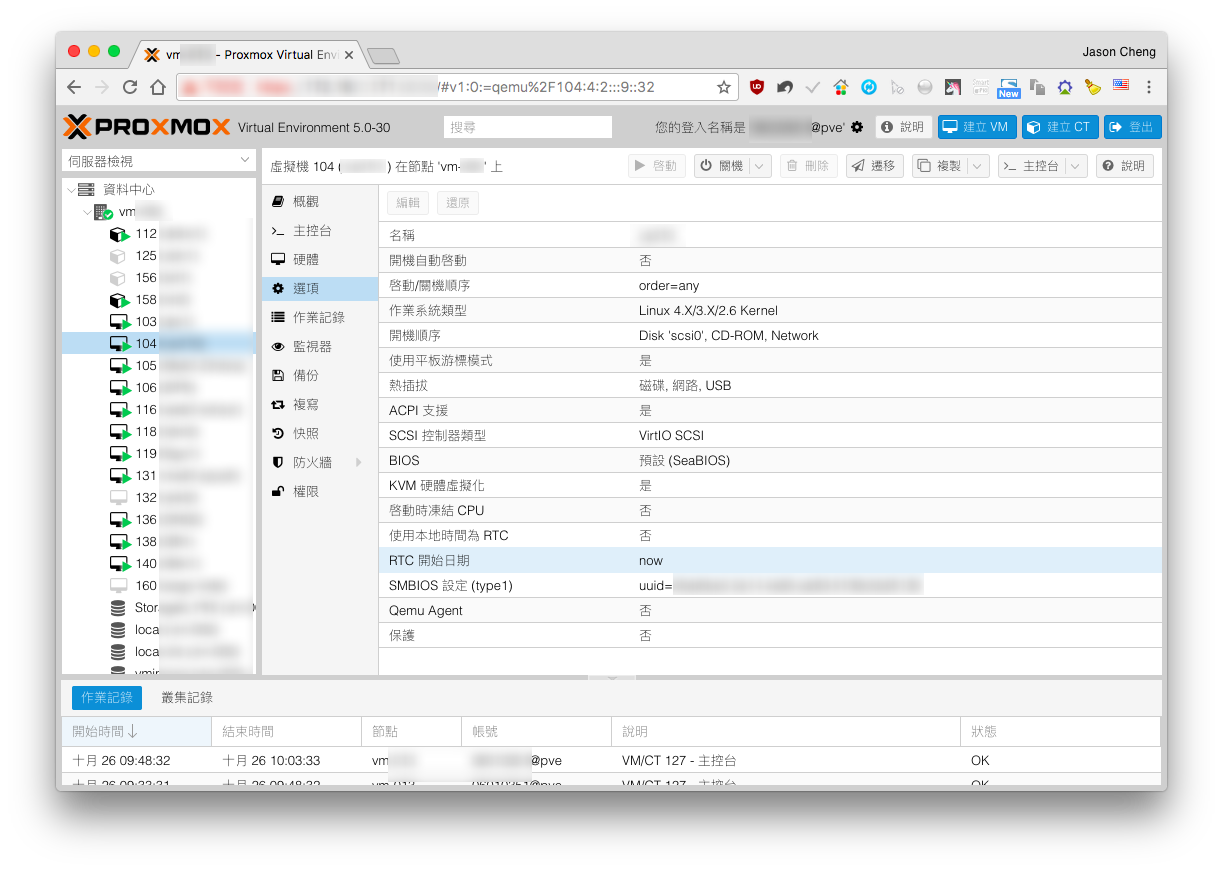Open the Chrome three-dot menu
The height and width of the screenshot is (871, 1223).
1149,87
